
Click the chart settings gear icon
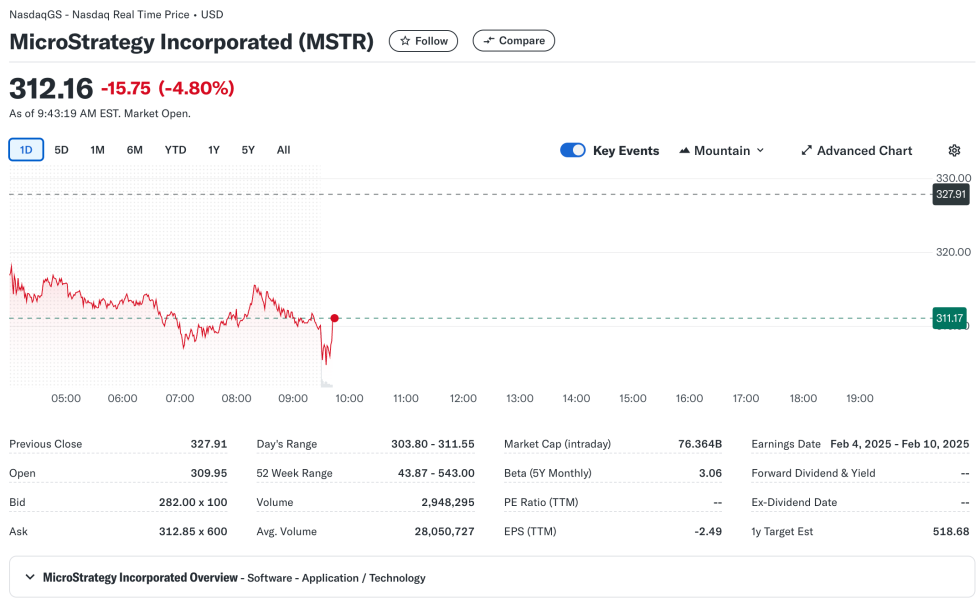[x=954, y=149]
